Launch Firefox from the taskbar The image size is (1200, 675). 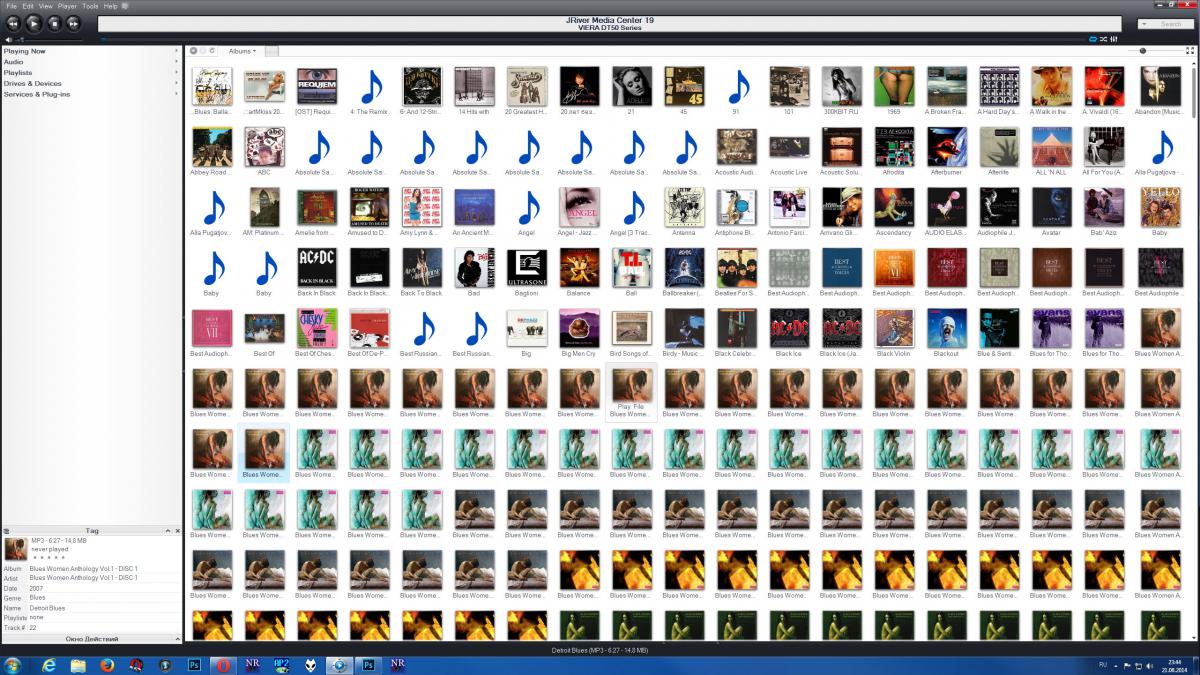point(107,665)
